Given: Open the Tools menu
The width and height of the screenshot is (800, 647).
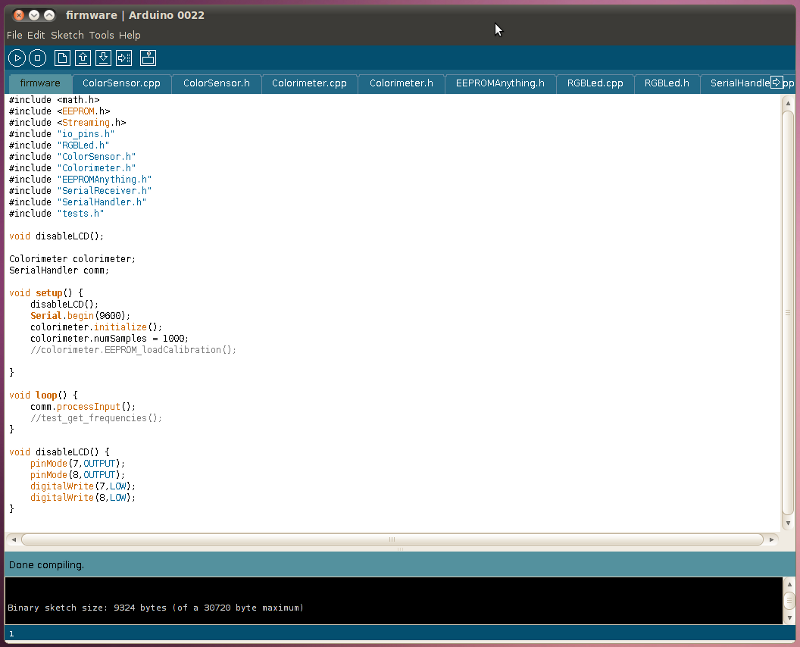Looking at the screenshot, I should [100, 35].
